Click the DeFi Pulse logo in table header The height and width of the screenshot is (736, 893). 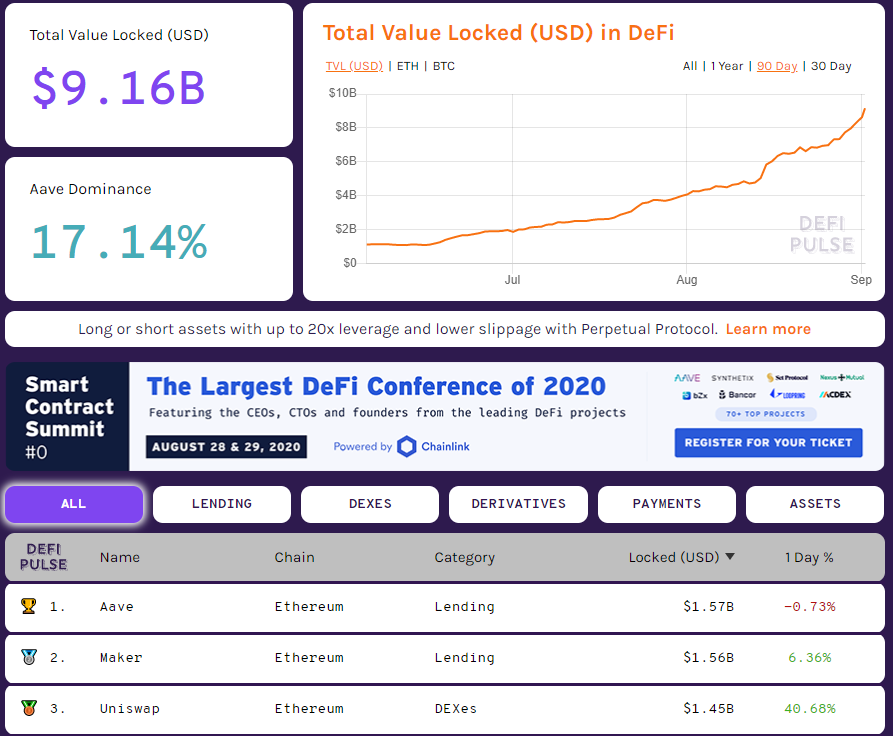click(44, 557)
